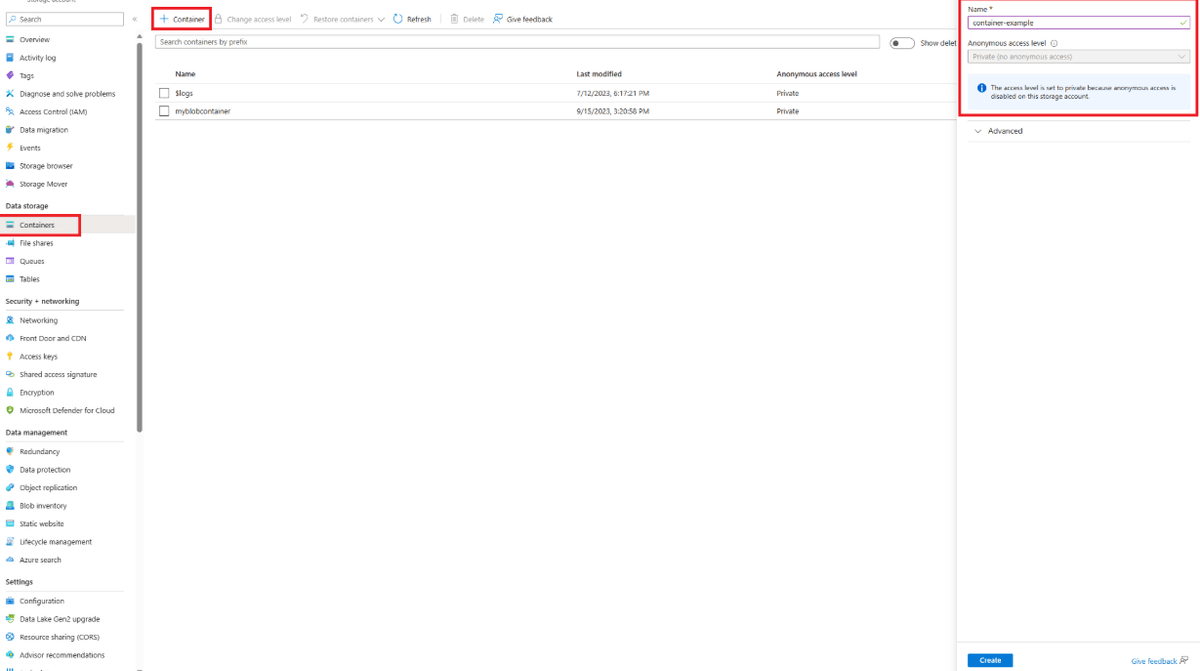This screenshot has width=1200, height=671.
Task: Open the Restore containers dropdown
Action: pos(342,19)
